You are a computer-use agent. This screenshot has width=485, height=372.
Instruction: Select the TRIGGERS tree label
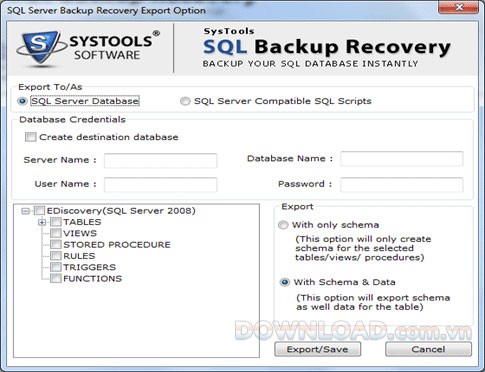tap(90, 267)
